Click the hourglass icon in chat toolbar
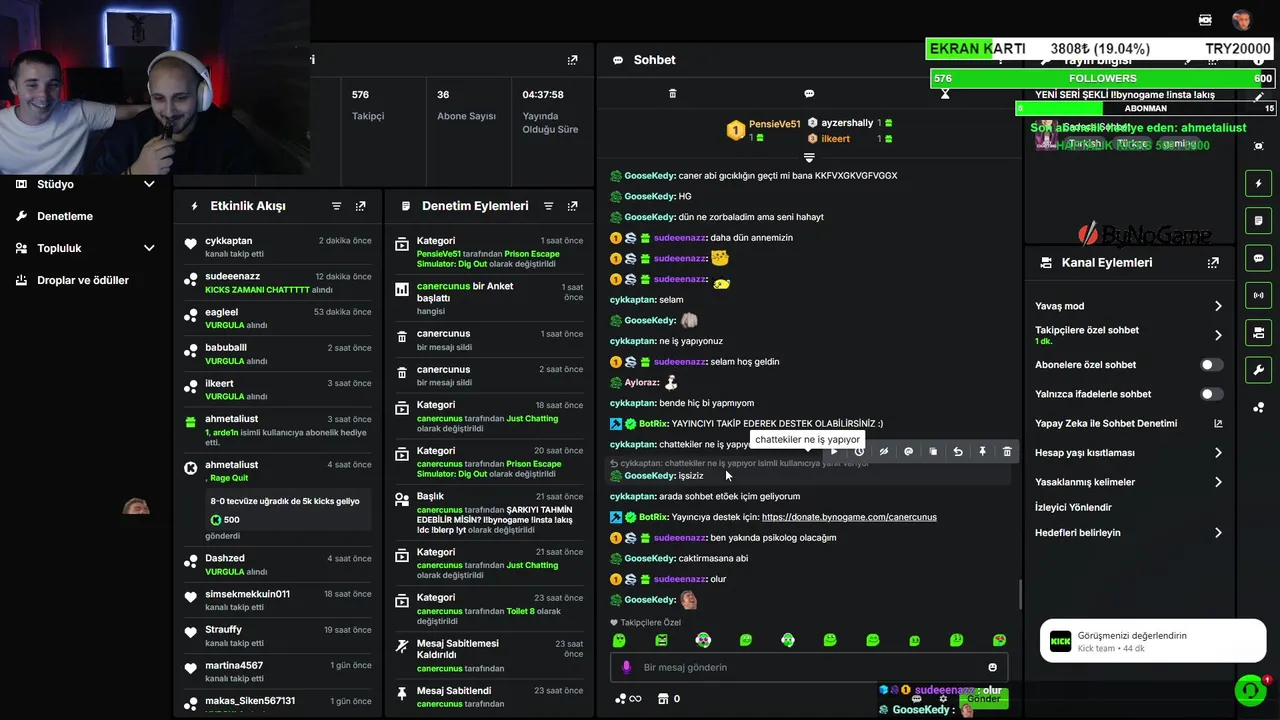Image resolution: width=1280 pixels, height=720 pixels. point(945,94)
